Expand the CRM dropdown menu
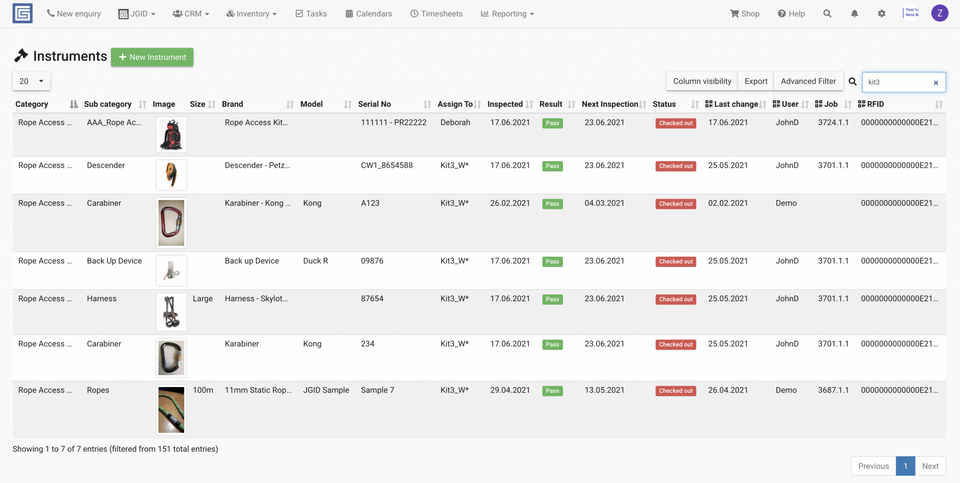 pyautogui.click(x=190, y=14)
